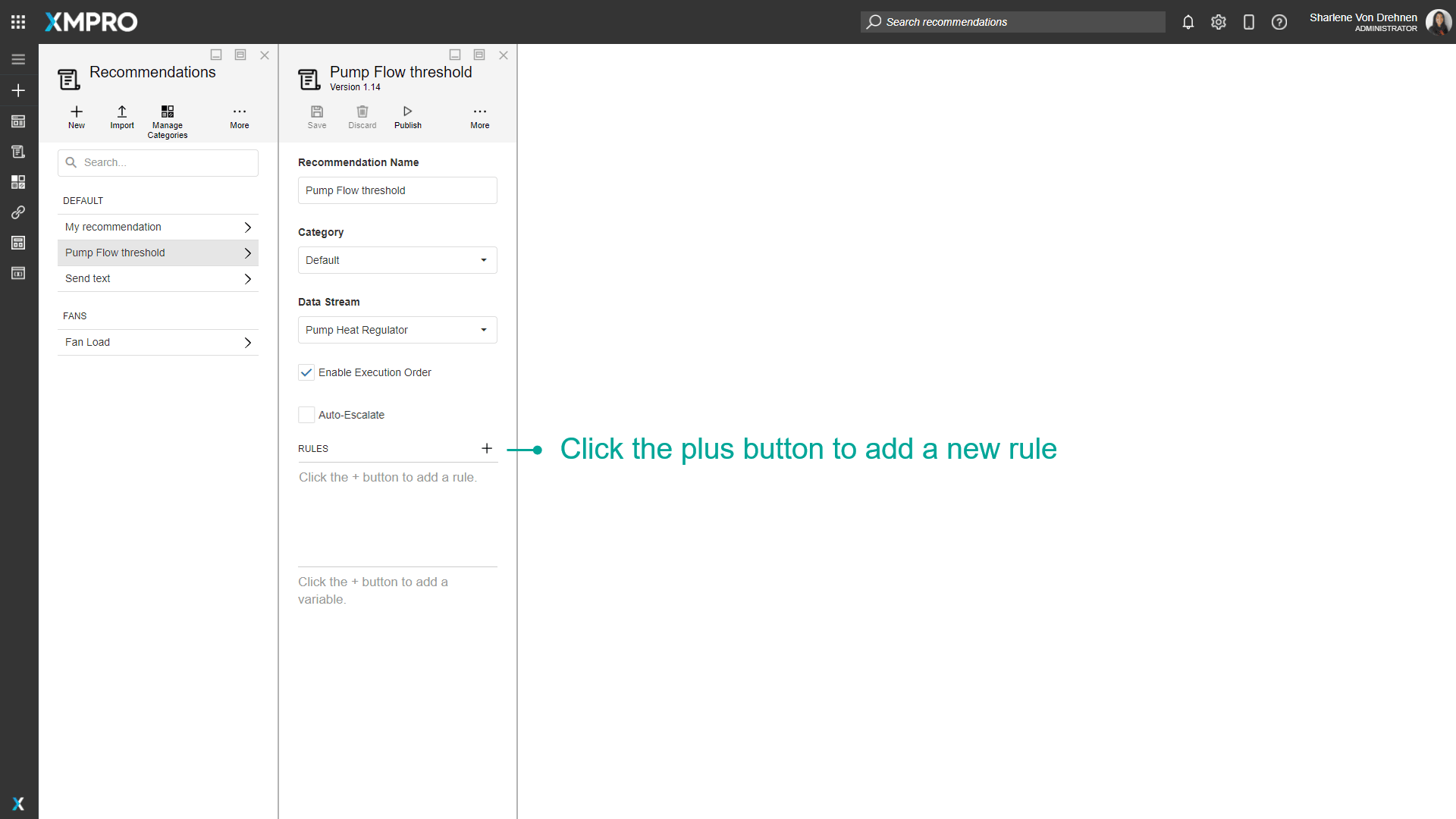Open help question mark icon
This screenshot has width=1456, height=819.
pyautogui.click(x=1279, y=22)
